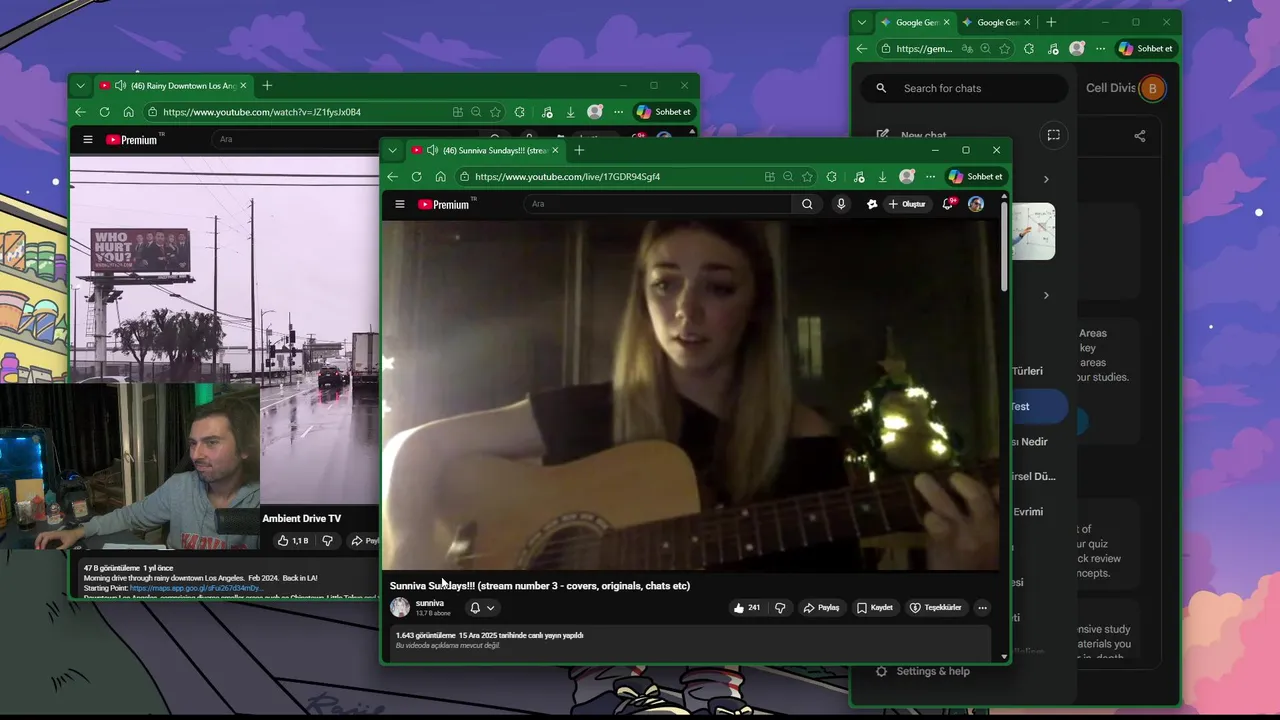
Task: Click Kaydet save button under Sunniva video
Action: tap(875, 608)
